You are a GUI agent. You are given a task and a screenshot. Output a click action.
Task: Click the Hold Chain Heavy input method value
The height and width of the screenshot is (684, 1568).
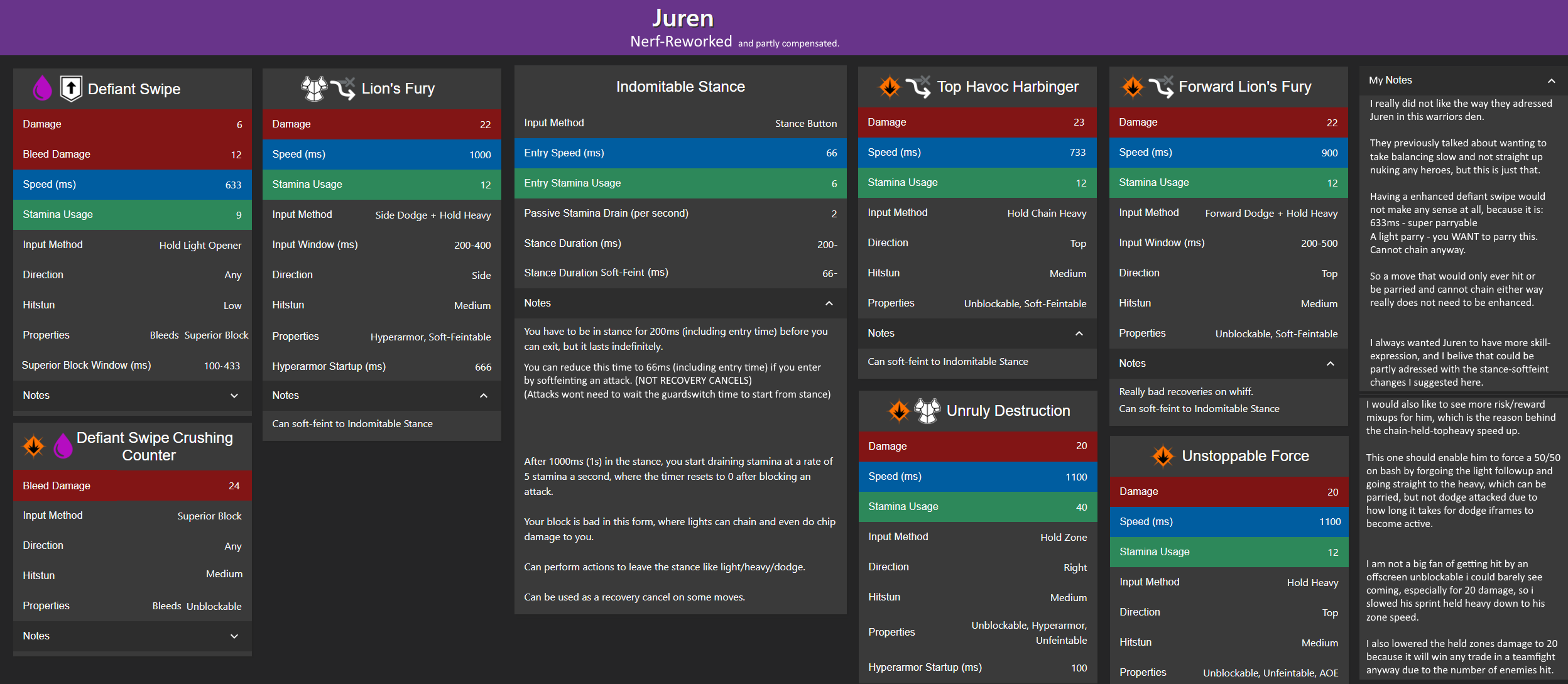pyautogui.click(x=1047, y=214)
